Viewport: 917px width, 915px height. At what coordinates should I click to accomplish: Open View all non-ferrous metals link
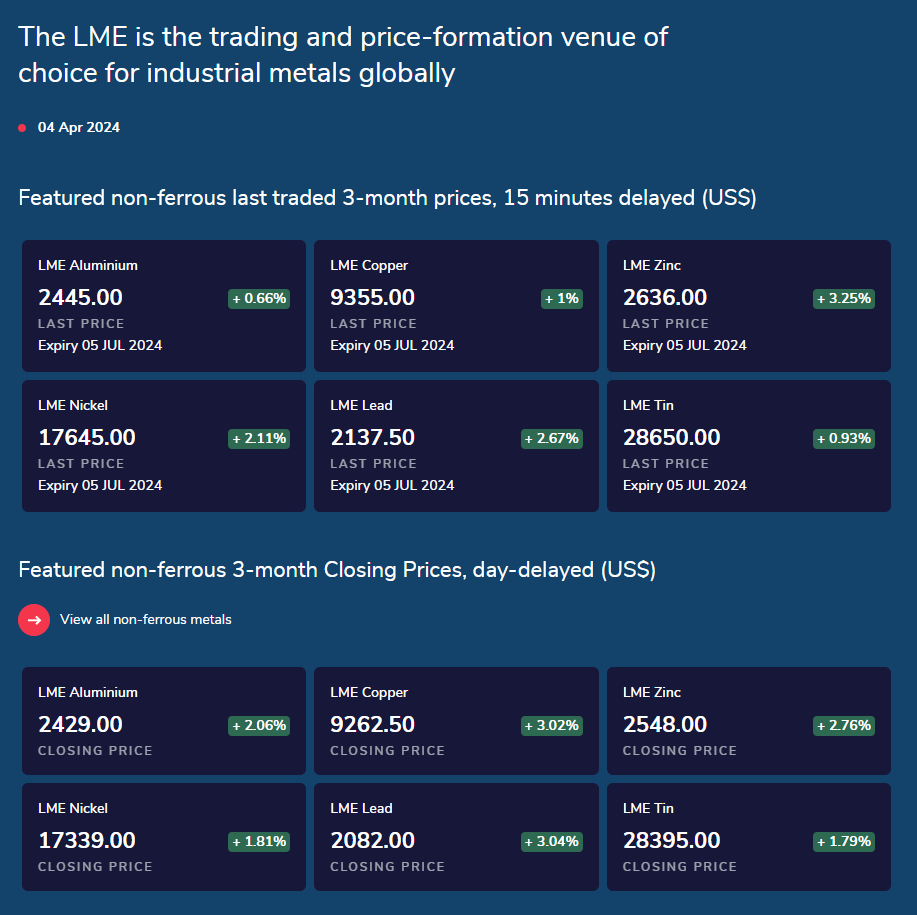pos(146,620)
